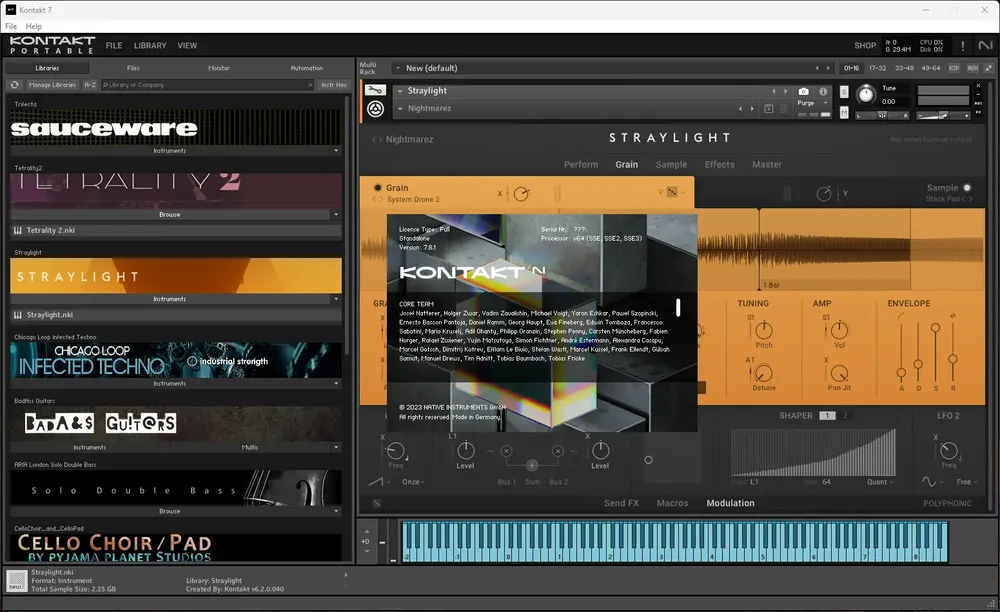The width and height of the screenshot is (1000, 612).
Task: Mute the Straylight instrument
Action: point(844,113)
